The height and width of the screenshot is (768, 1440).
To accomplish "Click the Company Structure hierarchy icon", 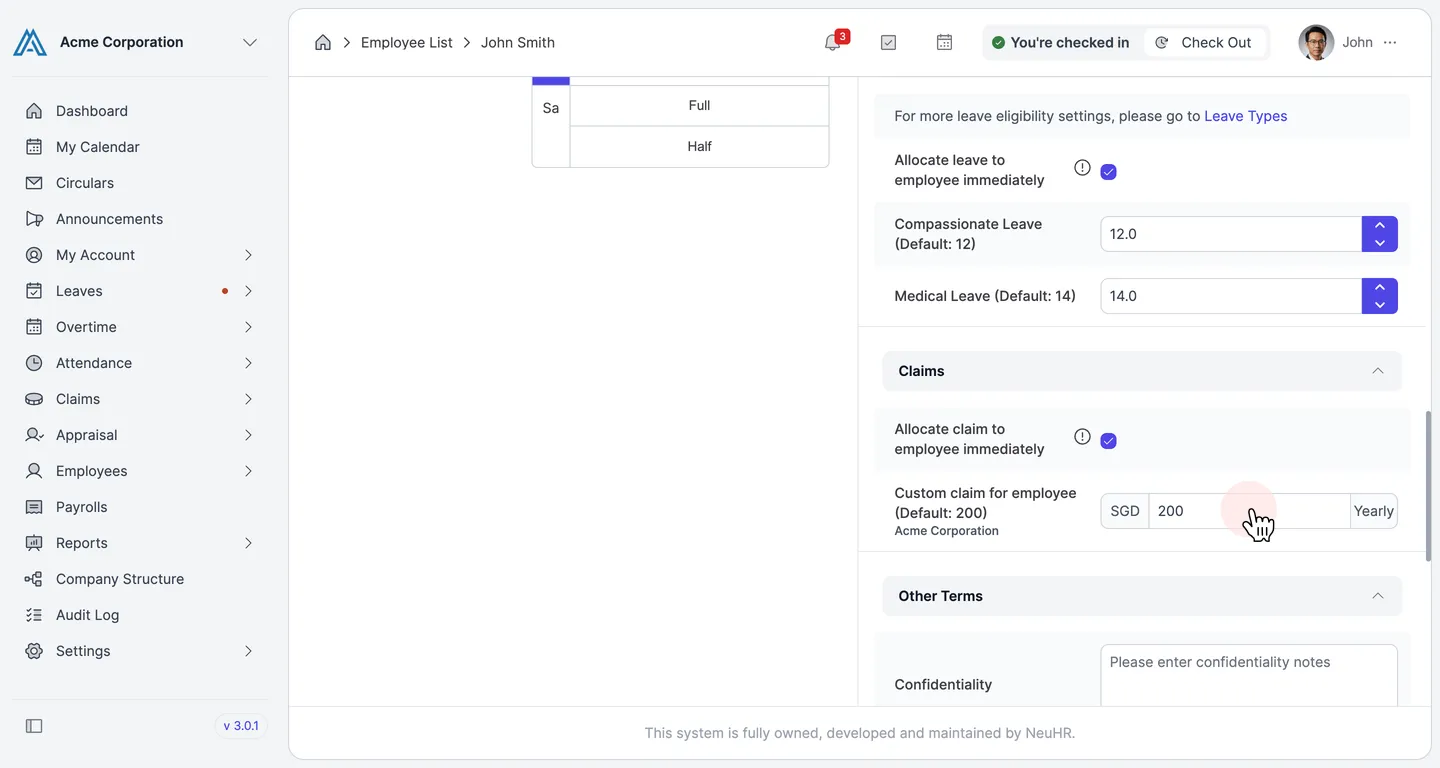I will [34, 579].
